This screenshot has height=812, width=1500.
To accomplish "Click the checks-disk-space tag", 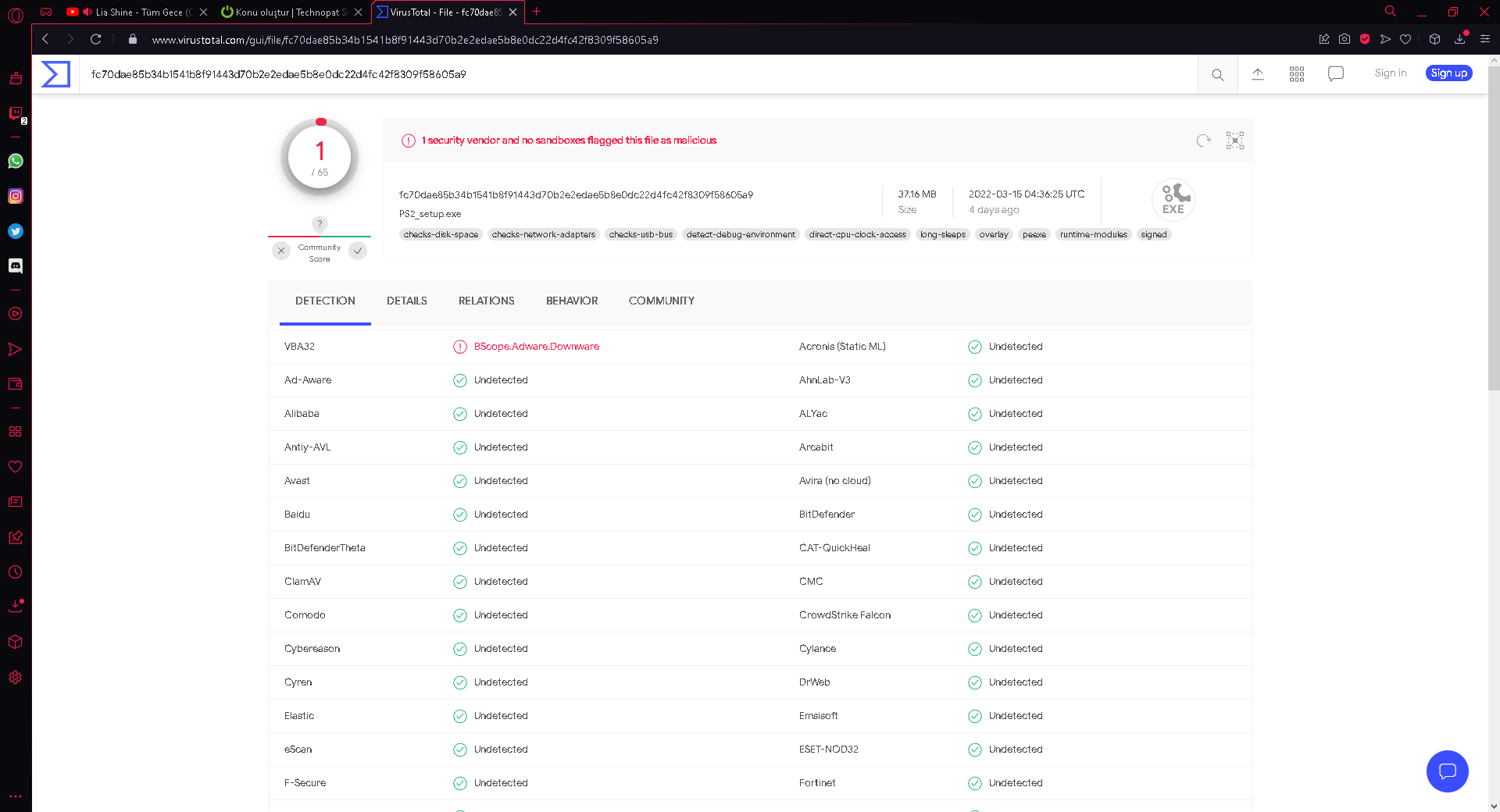I will (x=441, y=234).
